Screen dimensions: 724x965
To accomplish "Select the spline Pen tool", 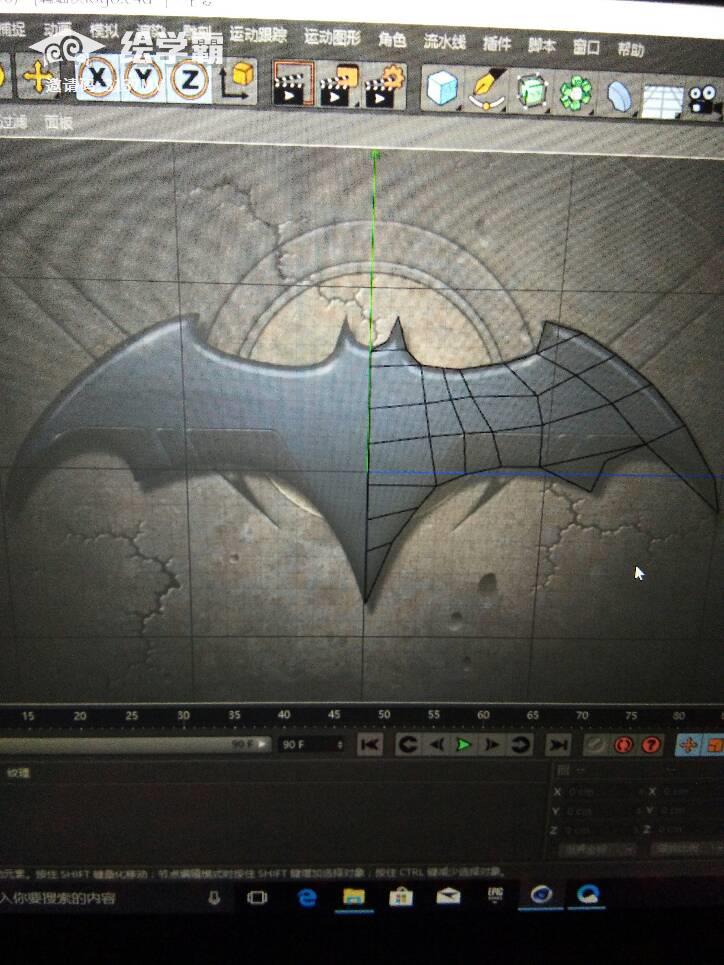I will pyautogui.click(x=486, y=90).
